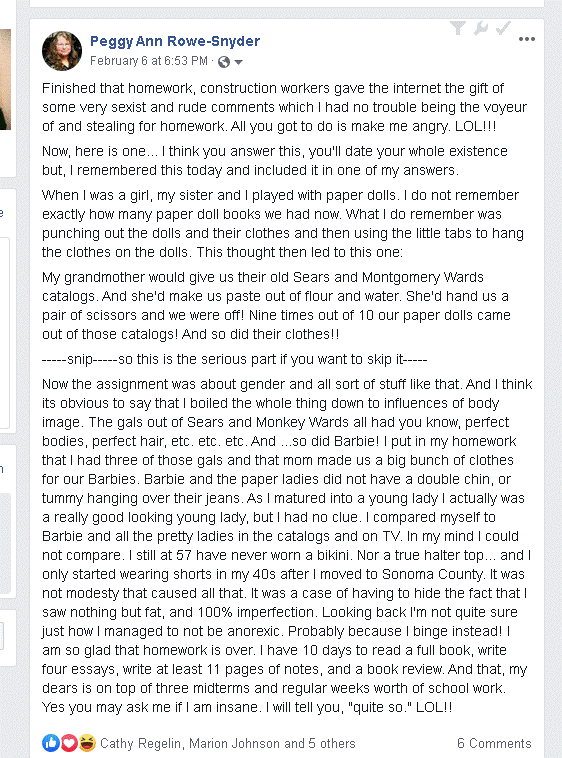Click the snip divider line of text

234,359
